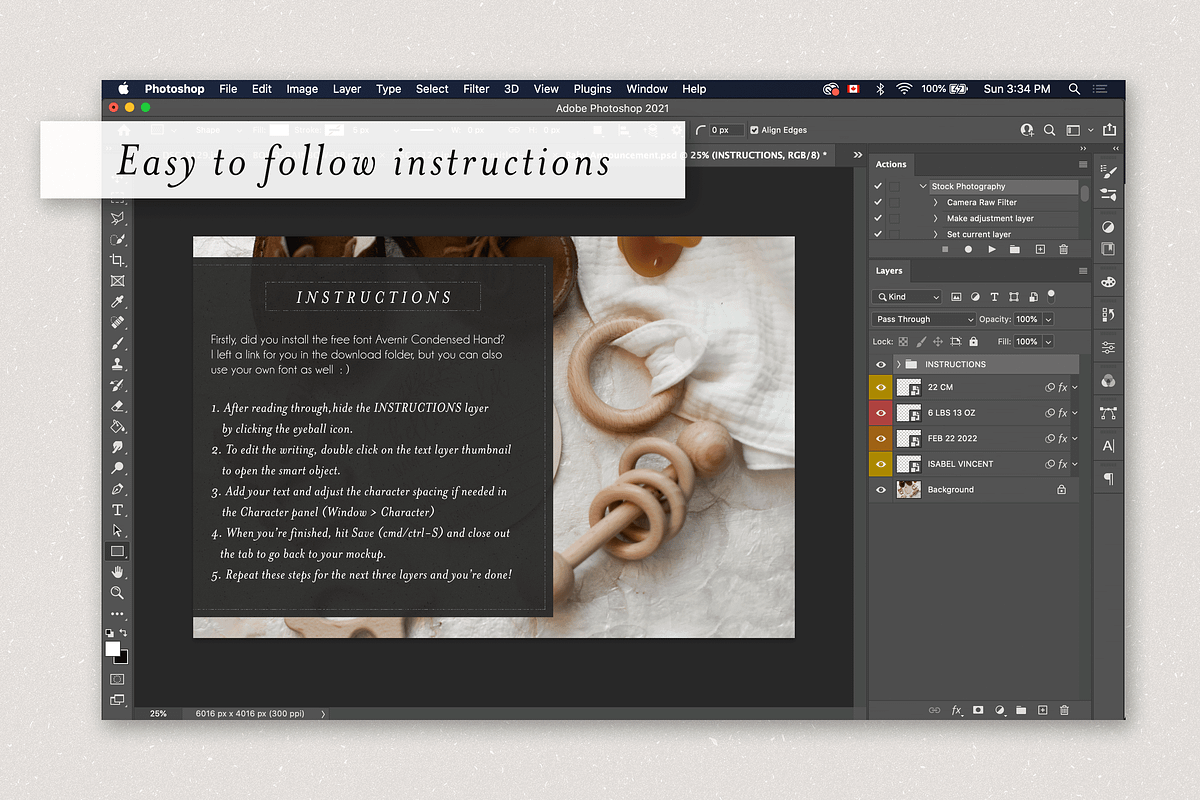The width and height of the screenshot is (1200, 800).
Task: Open the Filter menu
Action: (x=476, y=89)
